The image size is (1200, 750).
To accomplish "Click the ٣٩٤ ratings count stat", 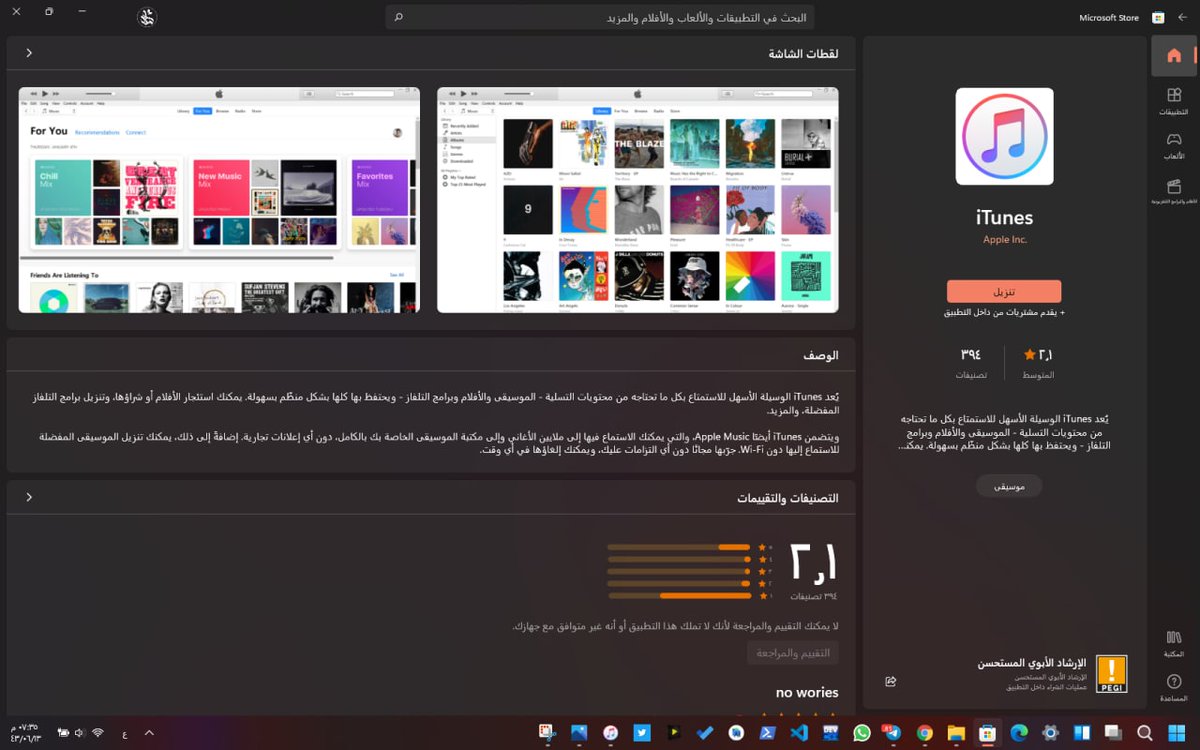I will click(971, 363).
